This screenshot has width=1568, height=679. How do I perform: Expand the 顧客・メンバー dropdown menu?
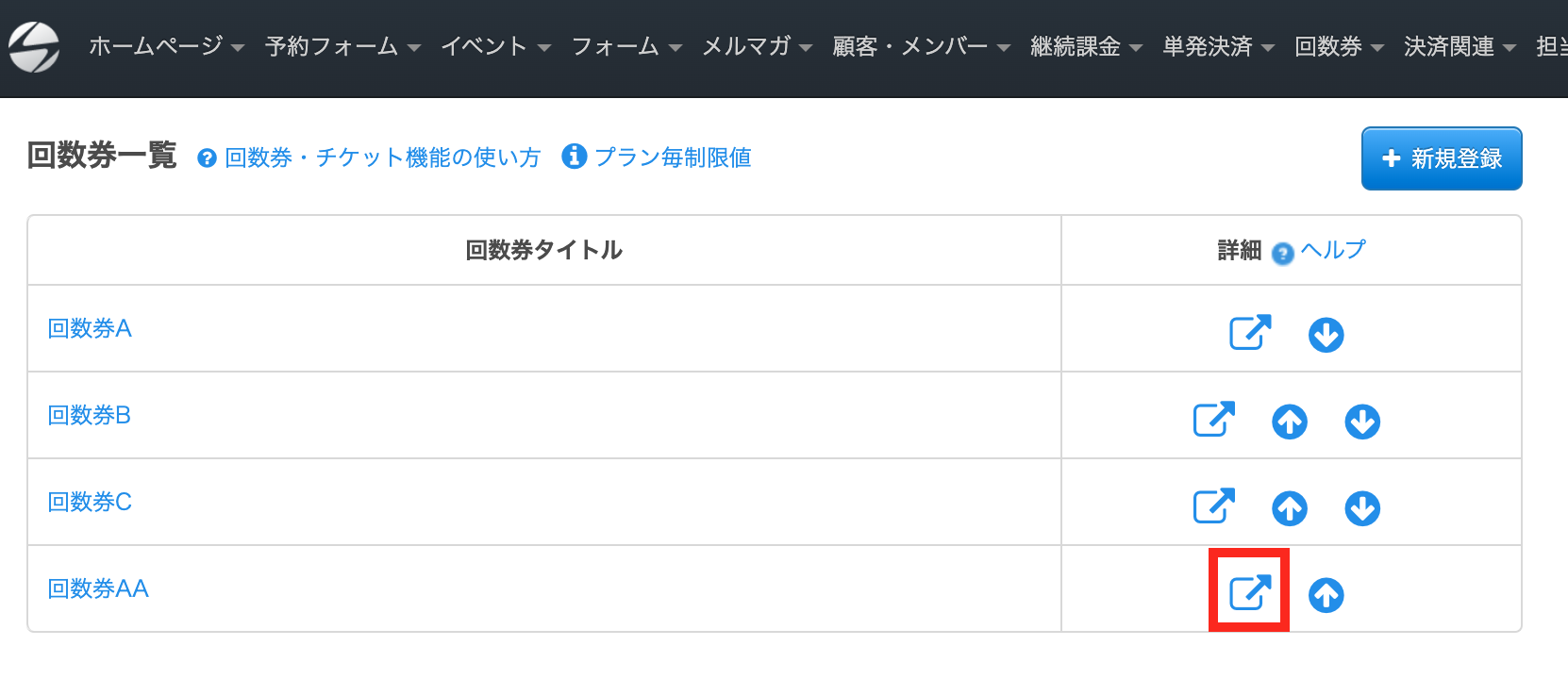point(922,46)
